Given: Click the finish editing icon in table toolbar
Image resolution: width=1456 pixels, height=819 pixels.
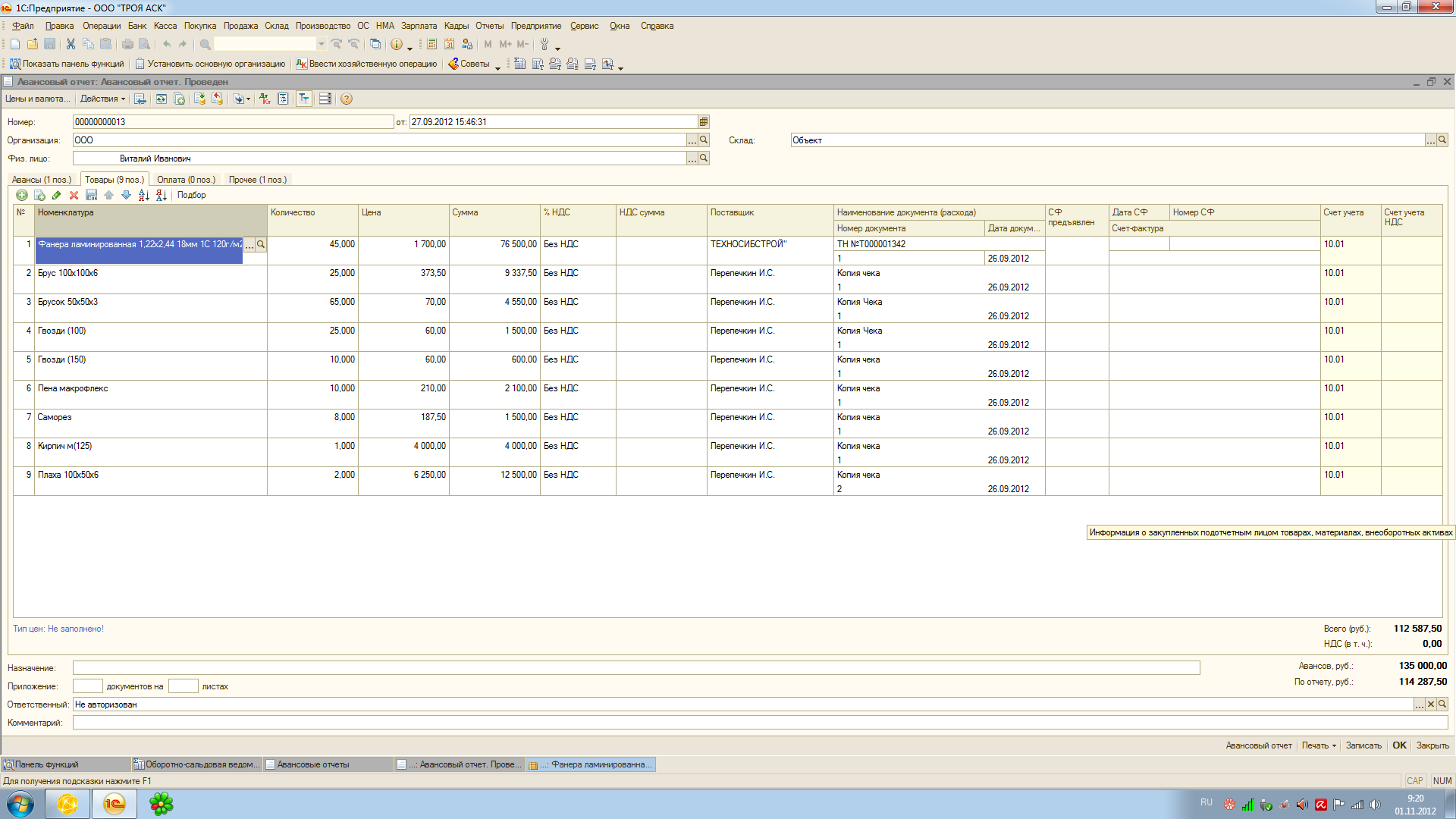Looking at the screenshot, I should point(92,196).
